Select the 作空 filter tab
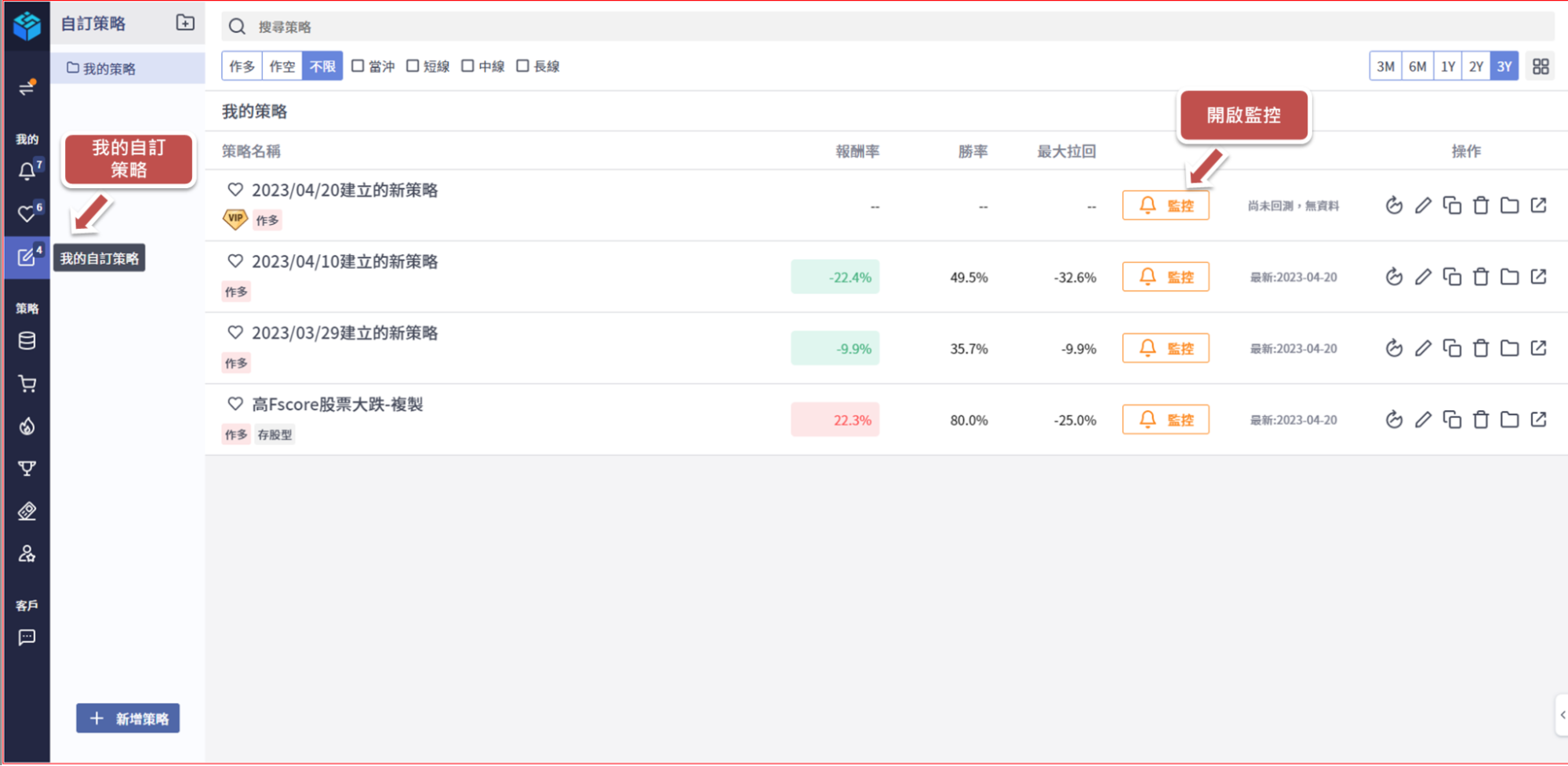1568x766 pixels. tap(282, 67)
